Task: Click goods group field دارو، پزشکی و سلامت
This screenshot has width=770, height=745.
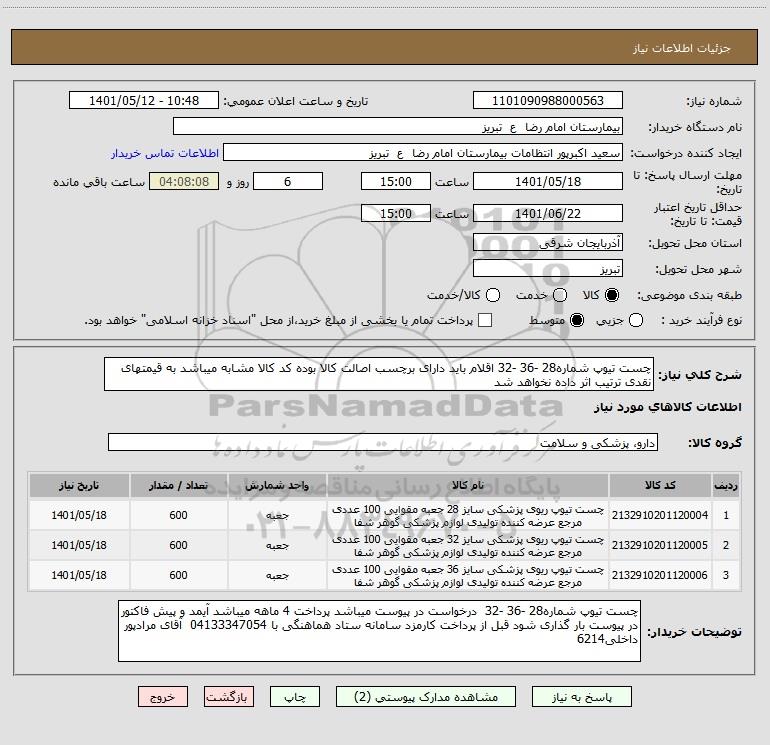Action: pos(383,442)
